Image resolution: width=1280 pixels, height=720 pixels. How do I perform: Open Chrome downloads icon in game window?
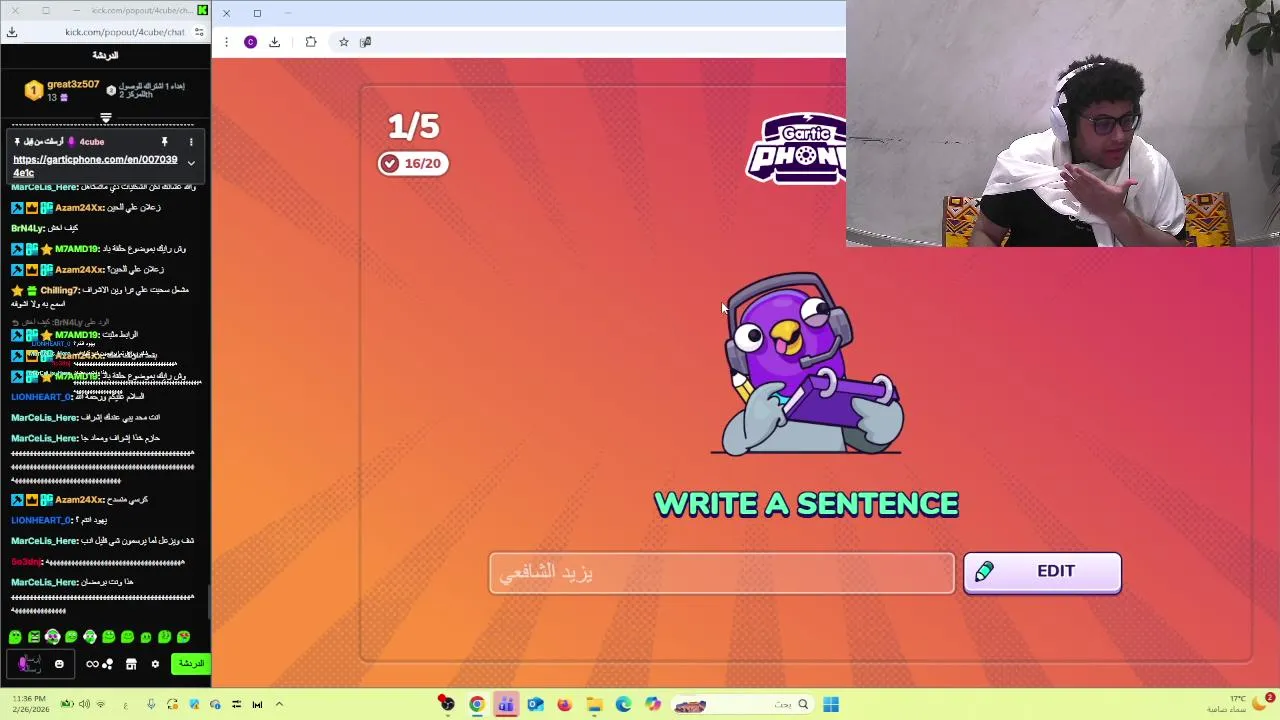point(274,42)
